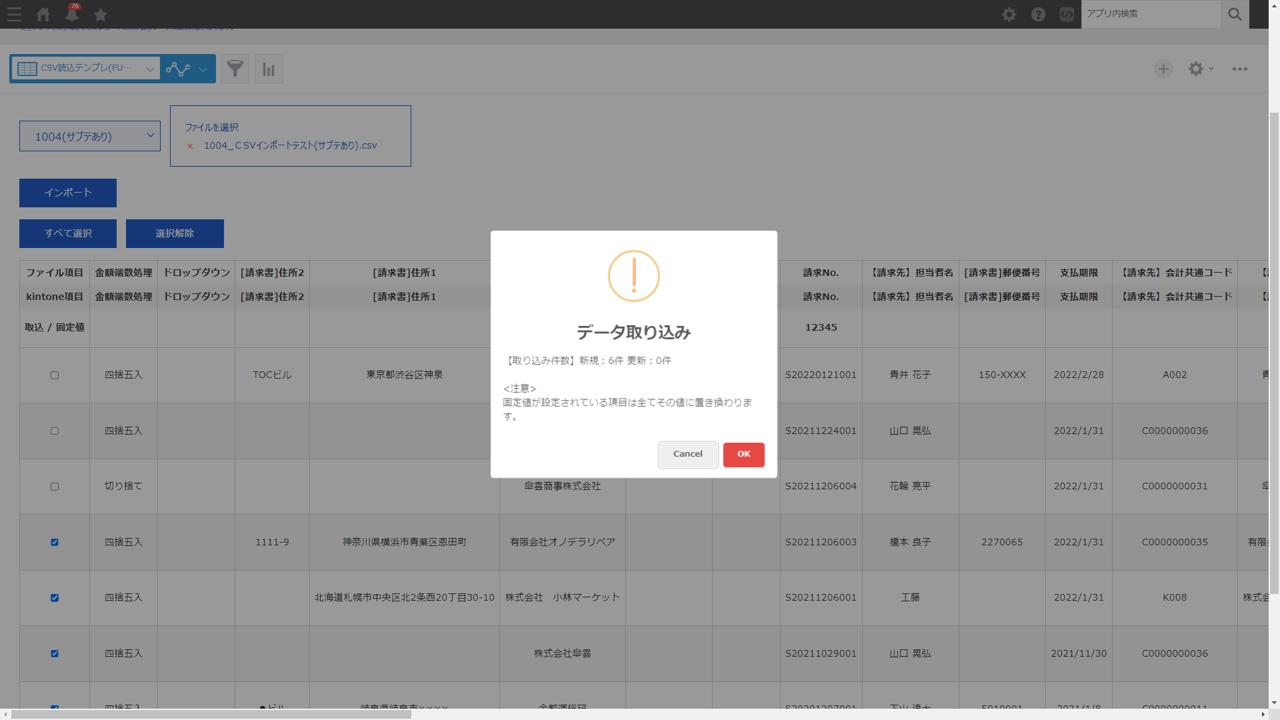Image resolution: width=1280 pixels, height=720 pixels.
Task: Click the 花輪 亮平 cell
Action: coord(910,486)
